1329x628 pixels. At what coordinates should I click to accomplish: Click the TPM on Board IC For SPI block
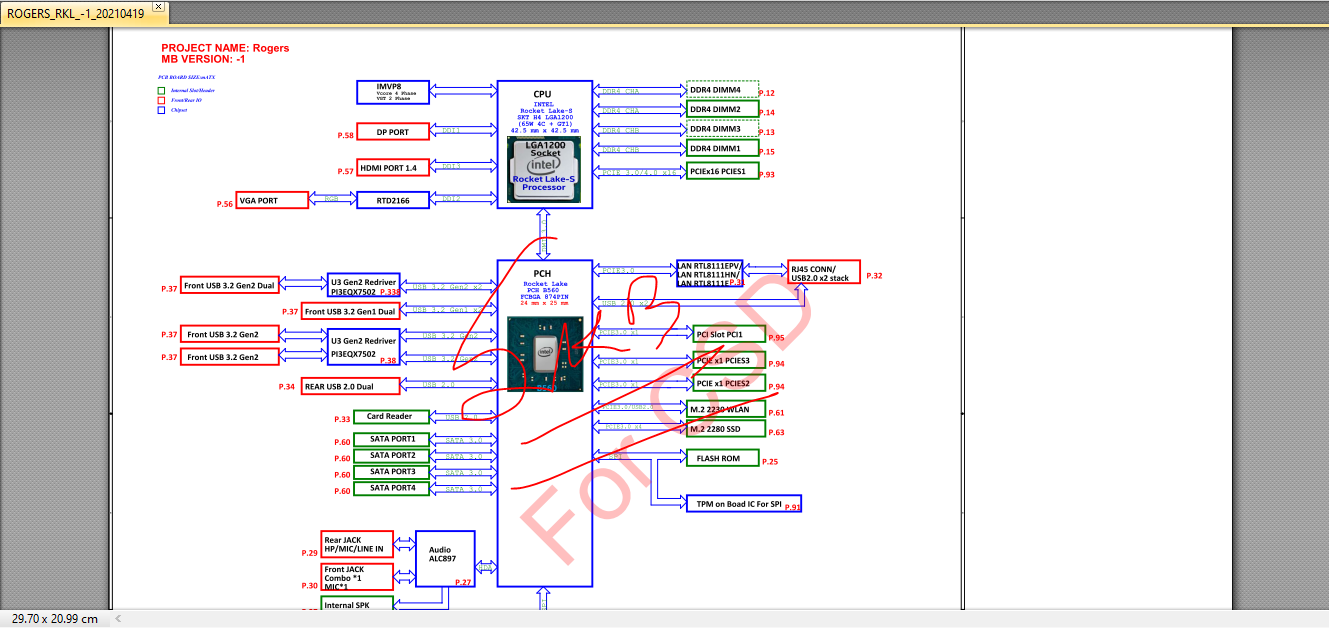coord(743,503)
